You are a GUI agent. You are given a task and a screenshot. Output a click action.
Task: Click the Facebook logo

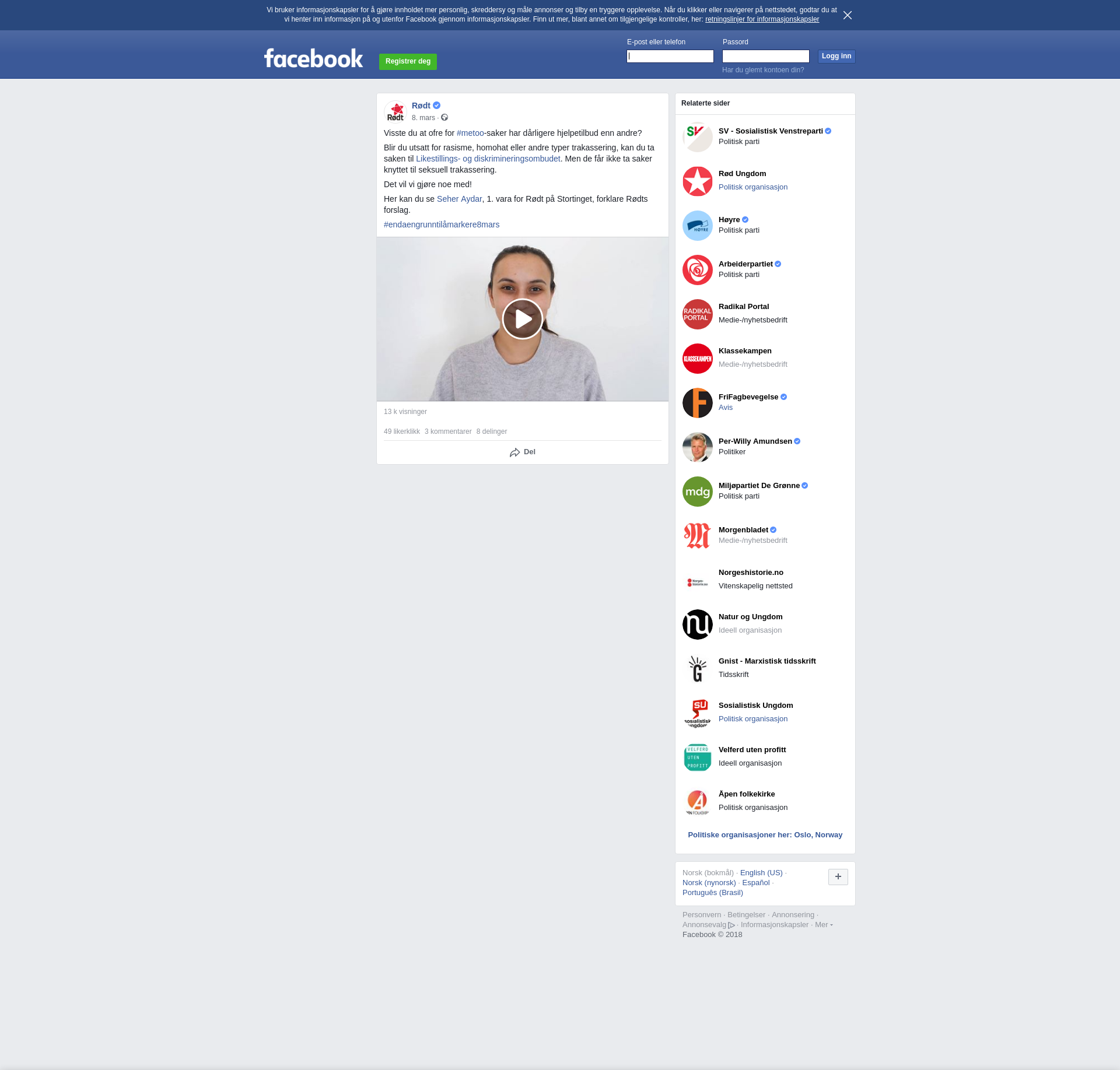[313, 58]
